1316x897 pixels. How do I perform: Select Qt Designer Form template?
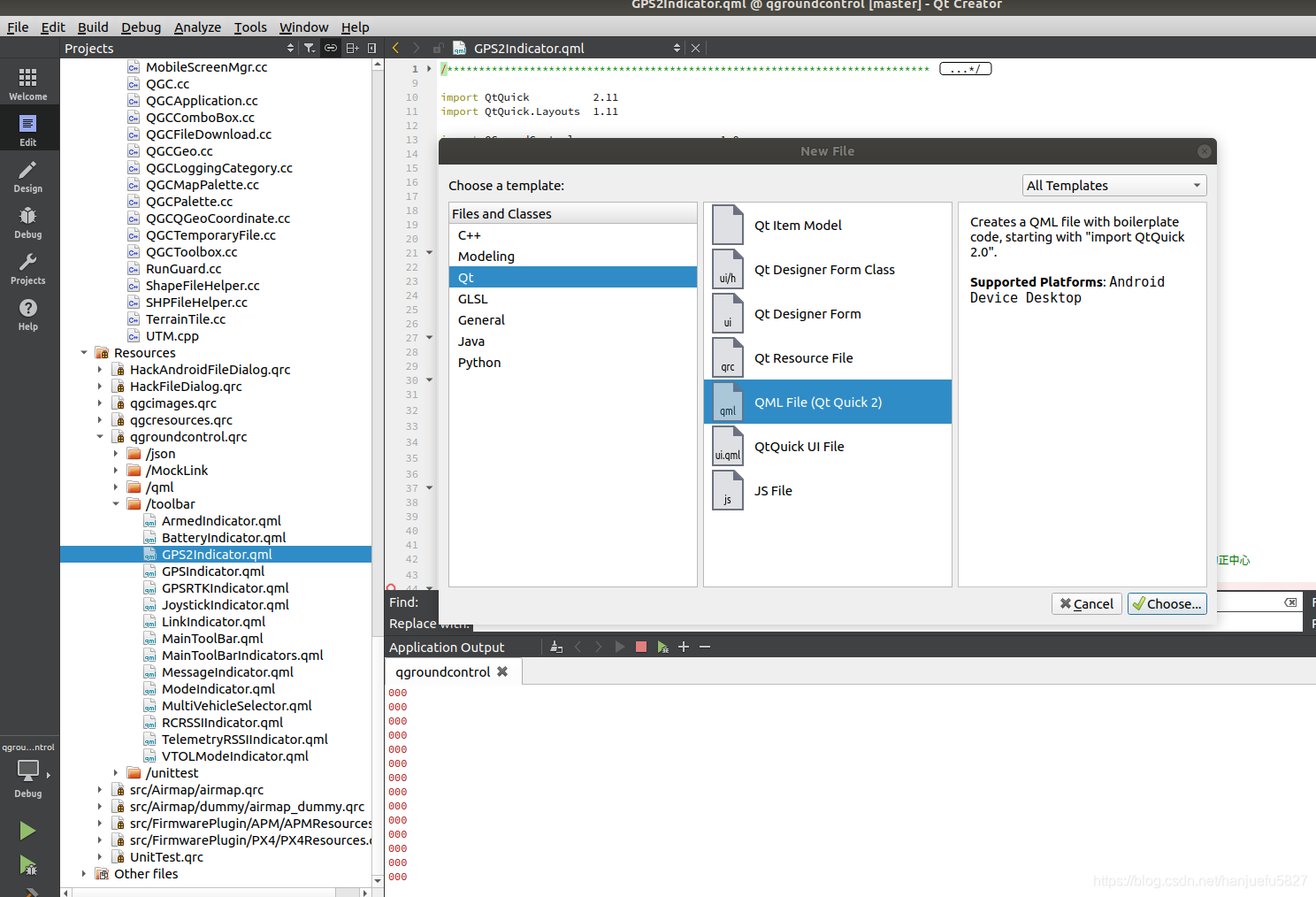(828, 313)
